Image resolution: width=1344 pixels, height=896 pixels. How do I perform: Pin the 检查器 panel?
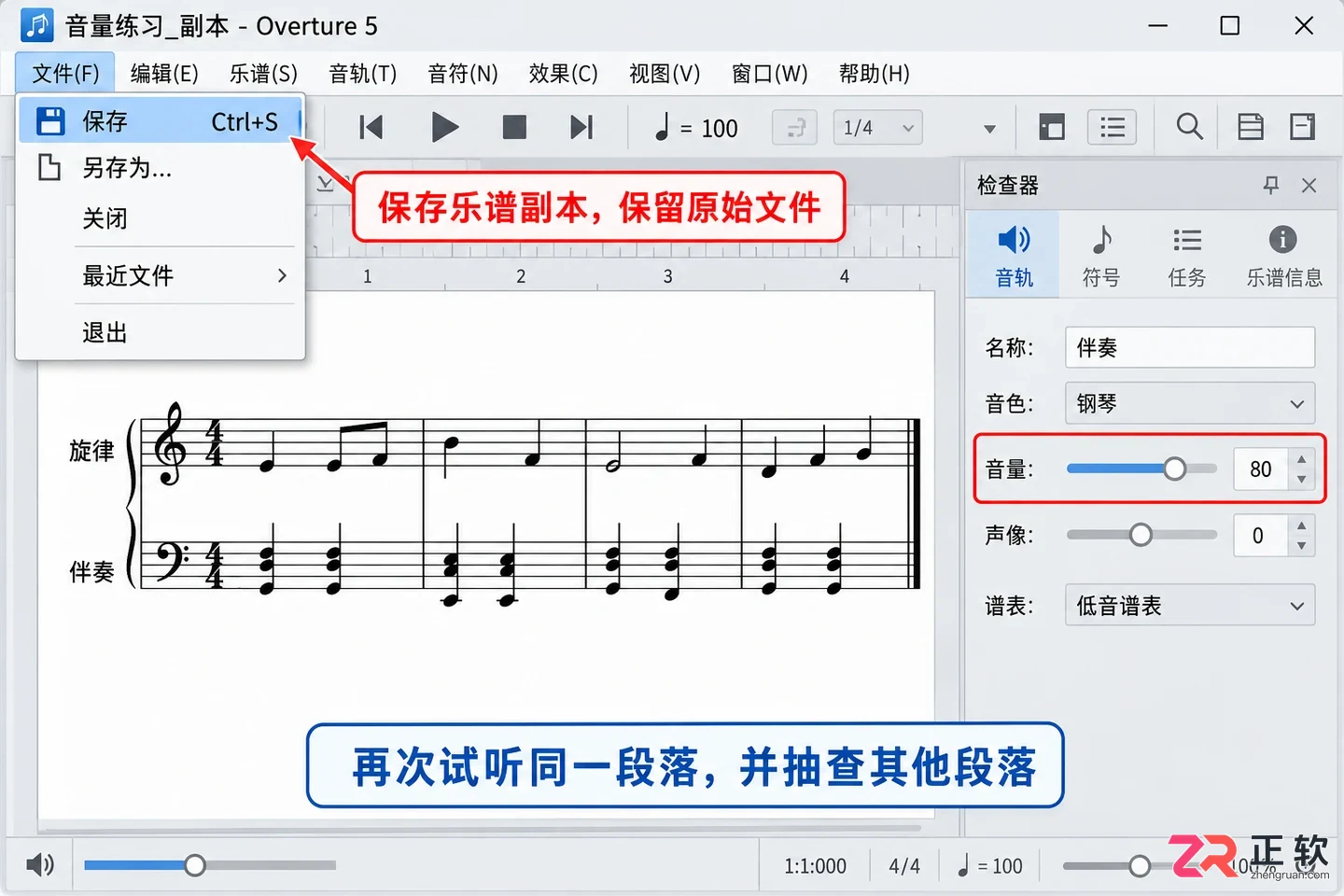pos(1270,185)
